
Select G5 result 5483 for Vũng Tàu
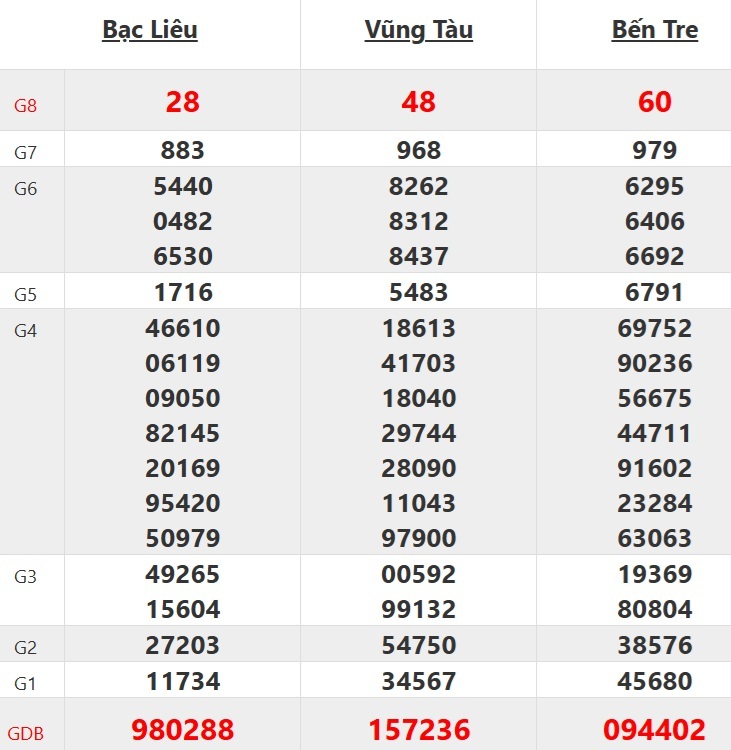click(418, 292)
